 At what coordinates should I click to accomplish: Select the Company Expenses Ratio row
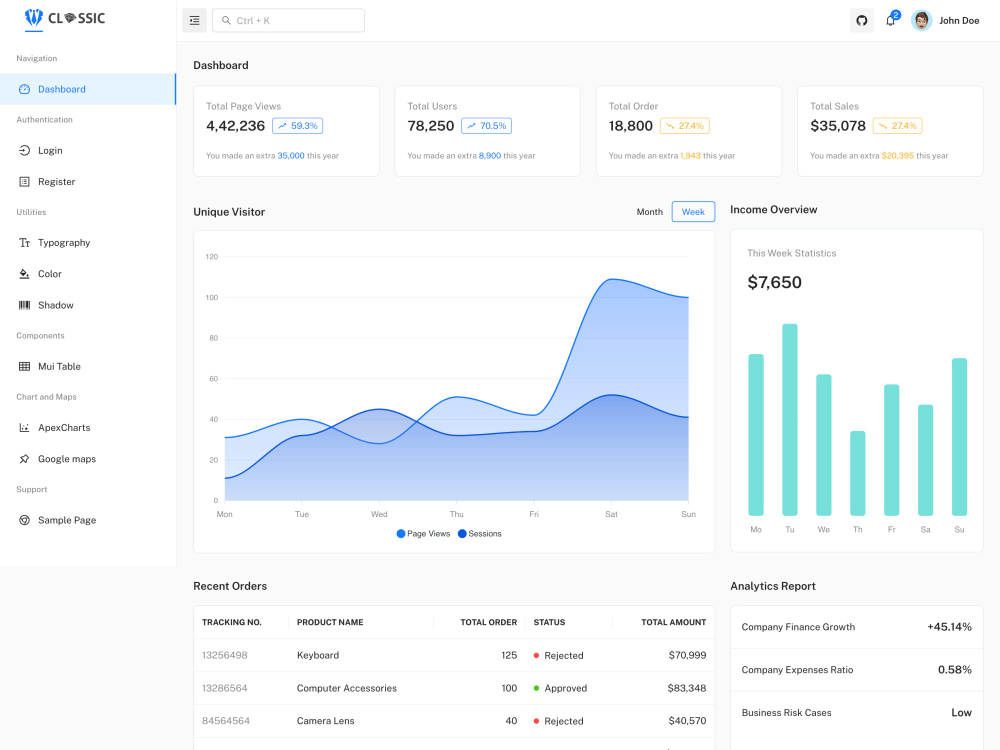857,670
